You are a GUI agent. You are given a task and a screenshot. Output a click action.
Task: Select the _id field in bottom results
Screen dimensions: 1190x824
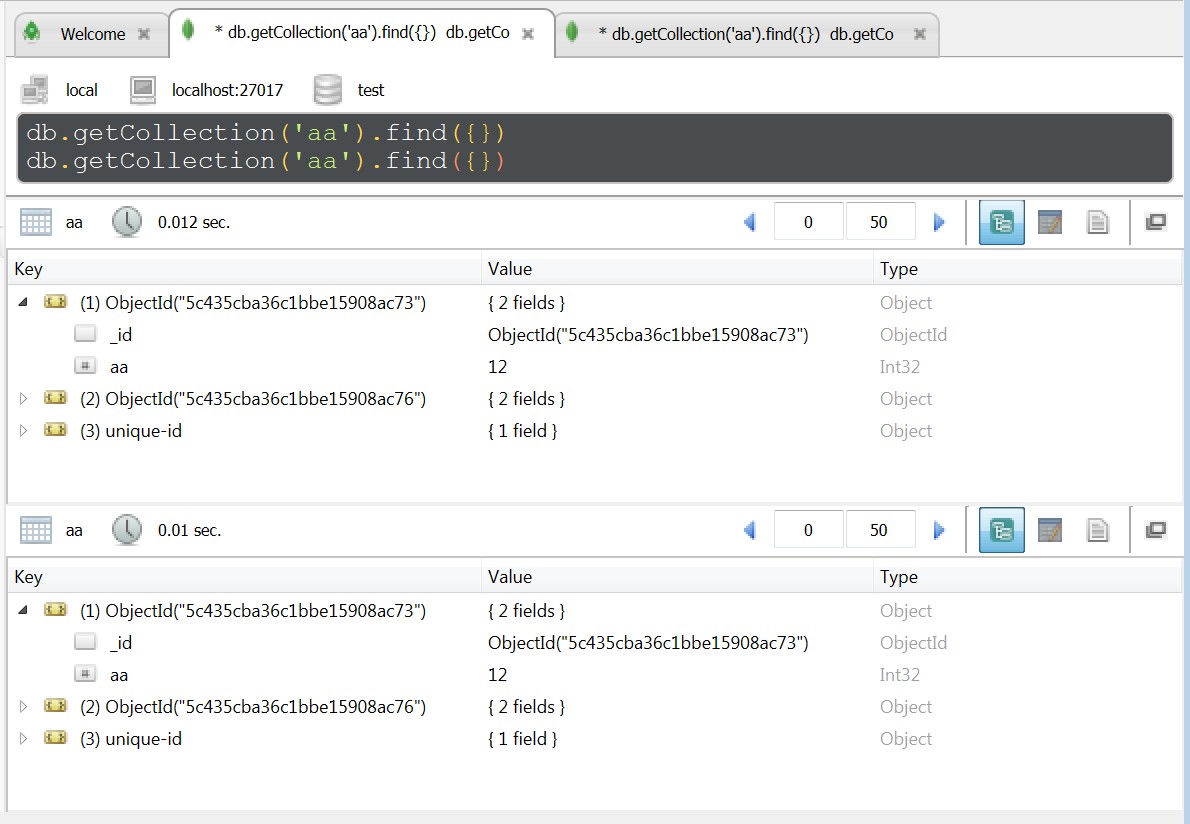[595, 643]
